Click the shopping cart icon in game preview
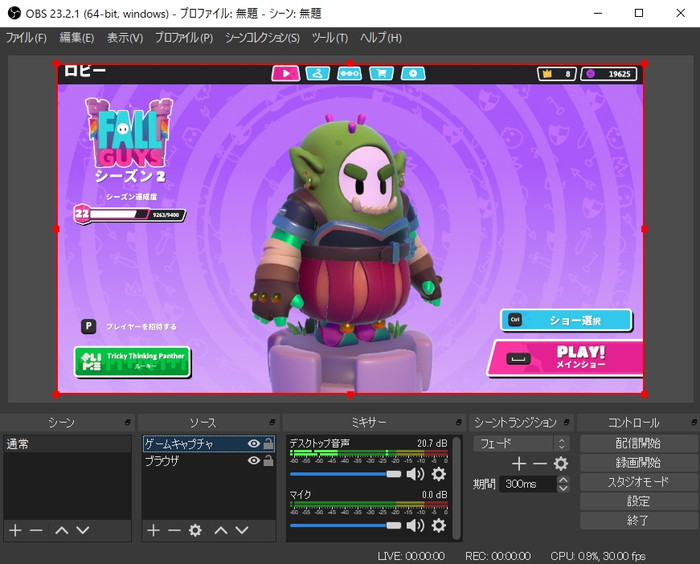 382,73
